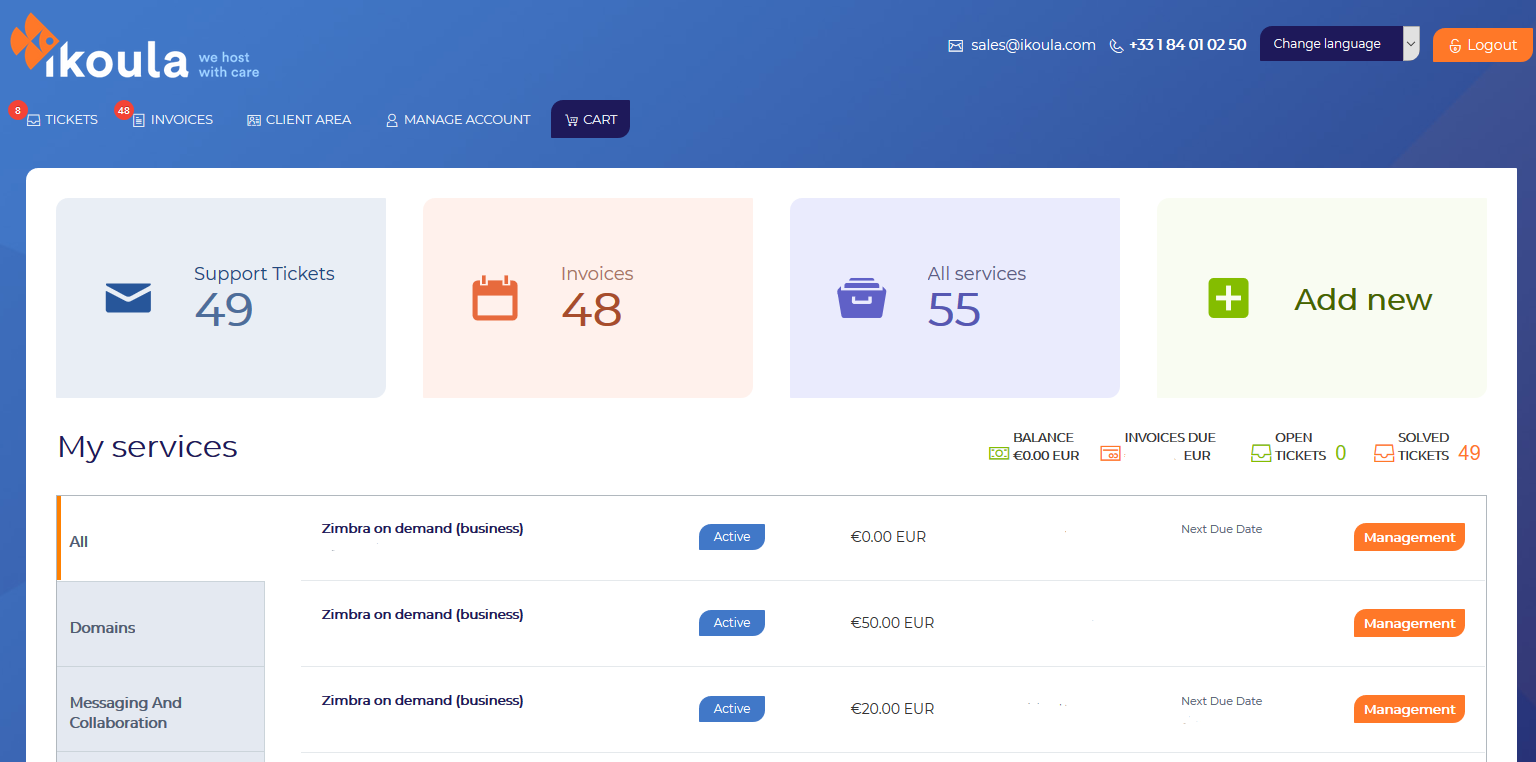This screenshot has width=1536, height=762.
Task: Click the My services heading
Action: coord(147,446)
